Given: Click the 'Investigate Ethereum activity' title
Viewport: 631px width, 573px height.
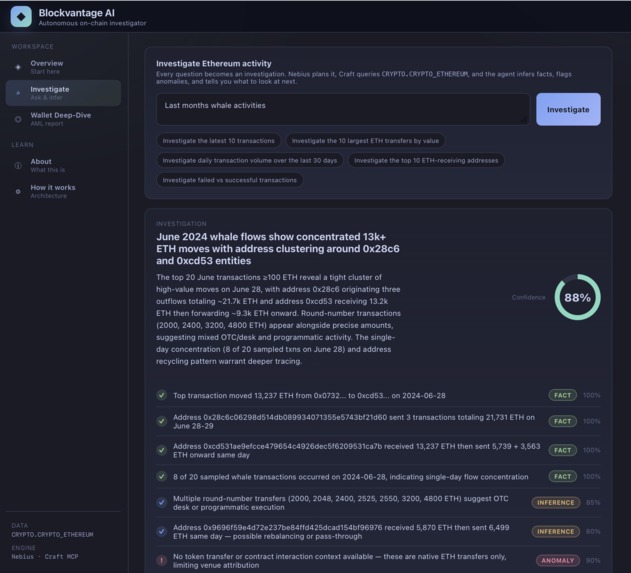Looking at the screenshot, I should tap(214, 64).
